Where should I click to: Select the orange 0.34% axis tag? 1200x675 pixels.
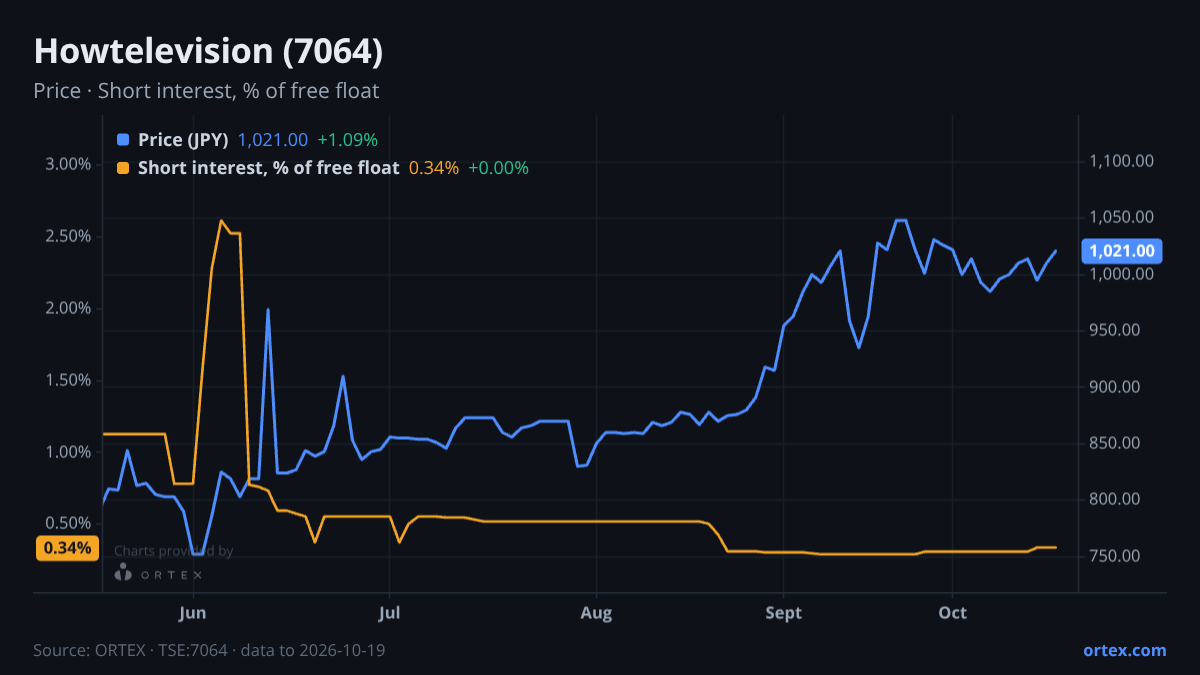68,548
